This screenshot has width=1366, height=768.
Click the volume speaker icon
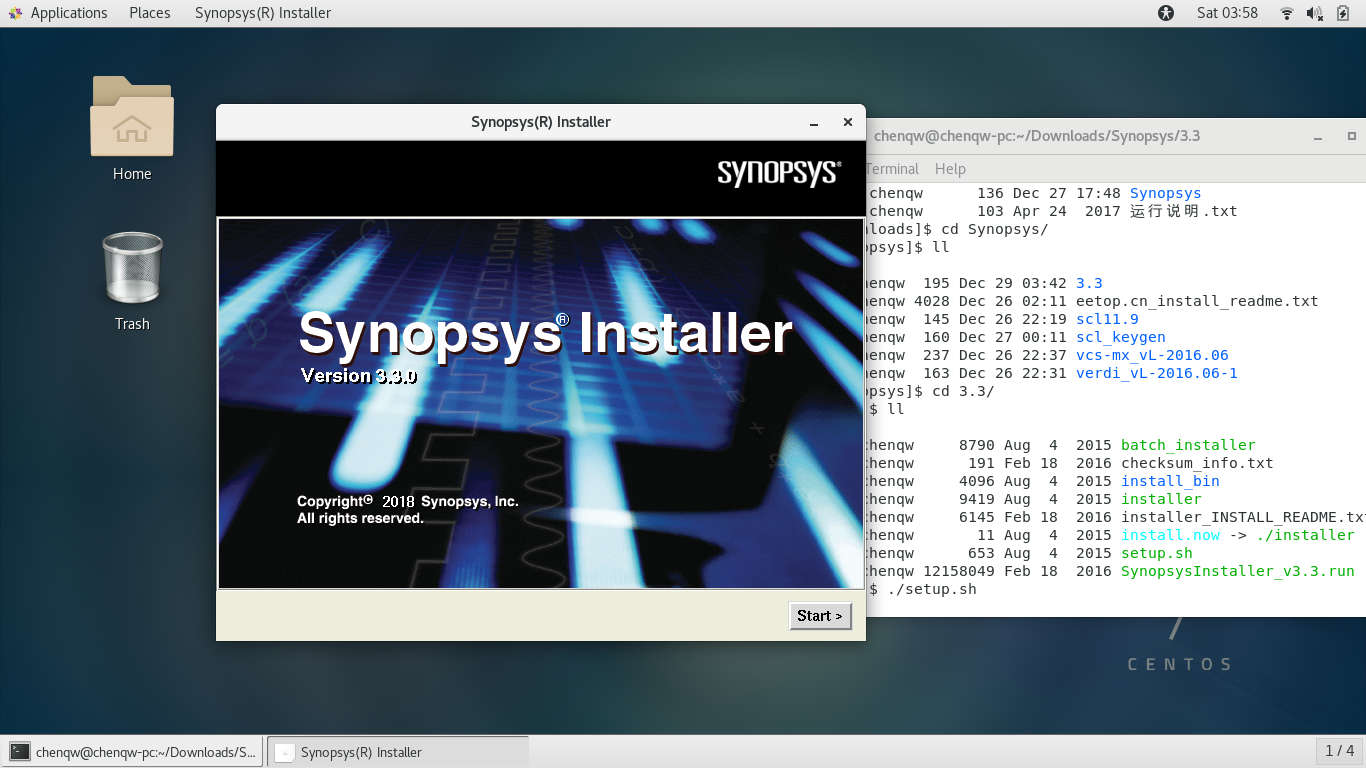tap(1315, 13)
